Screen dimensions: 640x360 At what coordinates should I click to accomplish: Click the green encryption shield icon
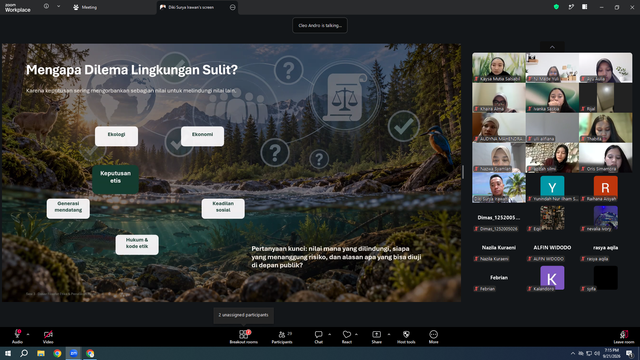[556, 7]
